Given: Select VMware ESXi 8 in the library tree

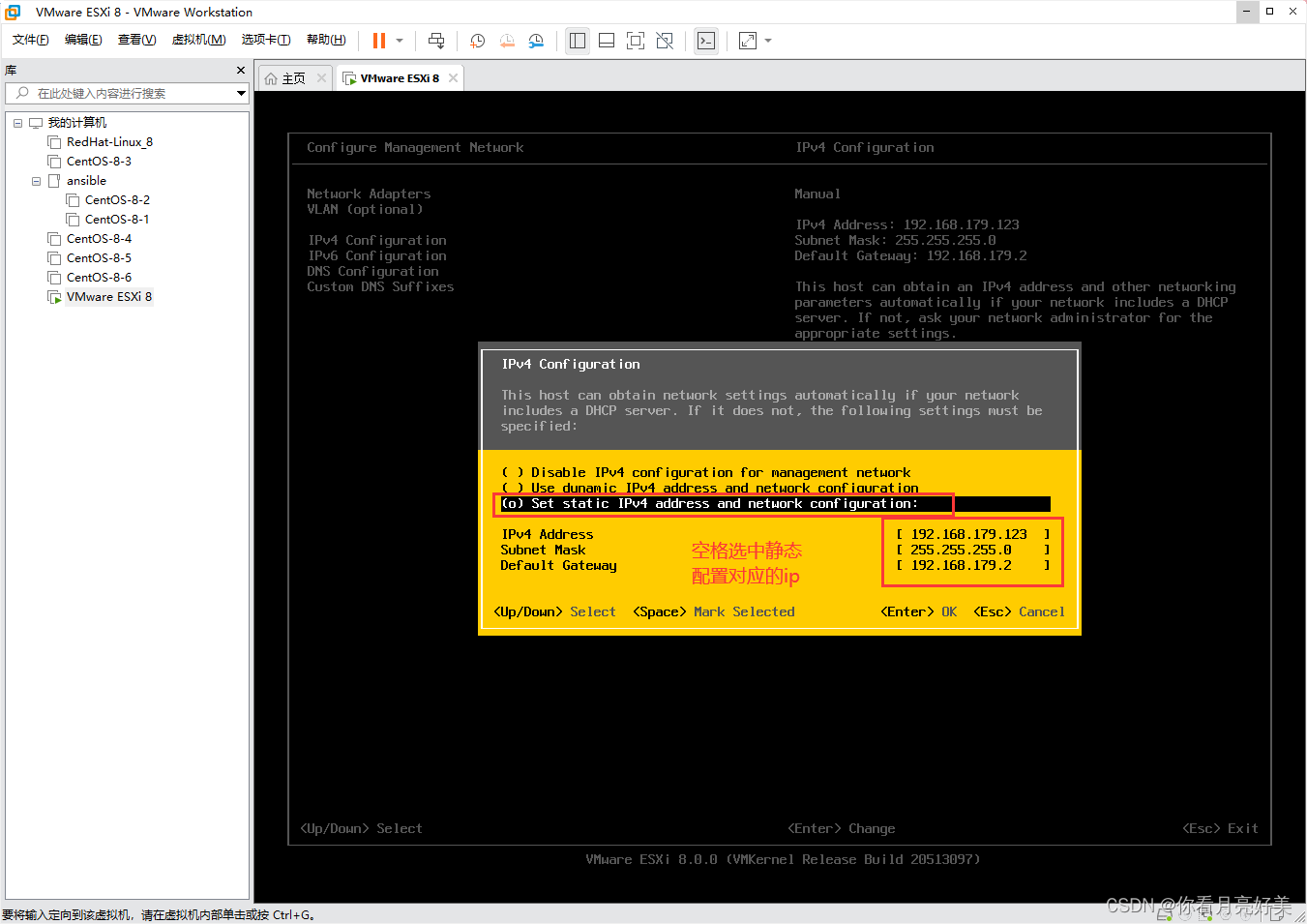Looking at the screenshot, I should (x=109, y=297).
